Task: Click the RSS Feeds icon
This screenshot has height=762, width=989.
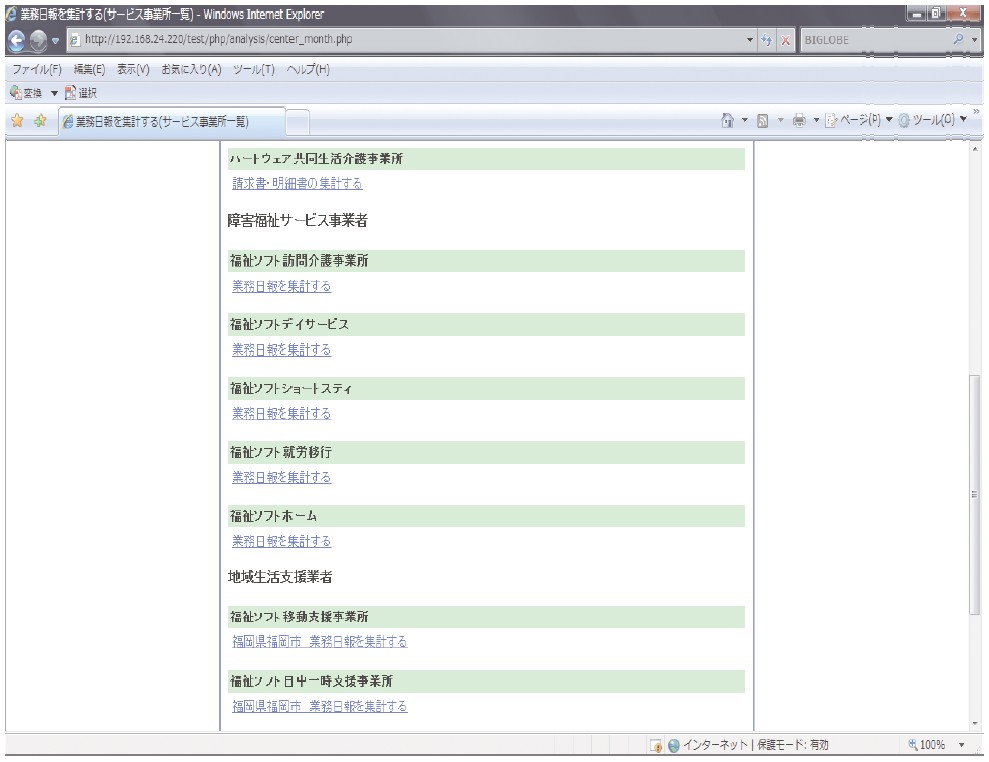Action: [x=763, y=120]
